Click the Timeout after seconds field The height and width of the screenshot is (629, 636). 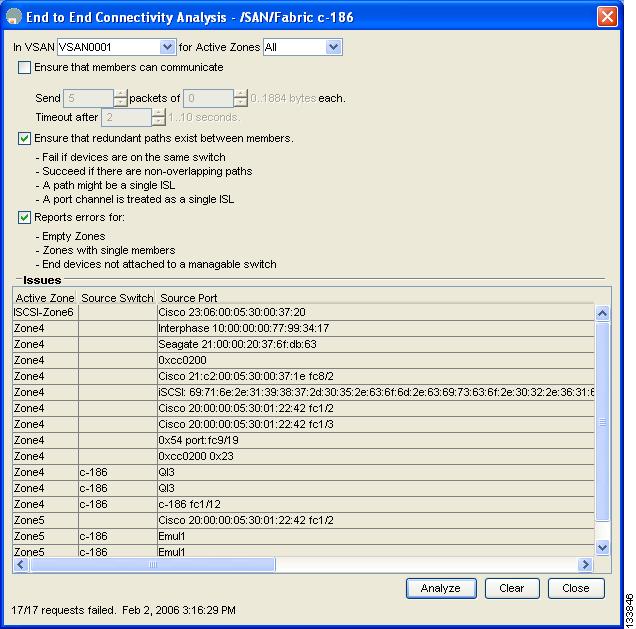[x=126, y=118]
